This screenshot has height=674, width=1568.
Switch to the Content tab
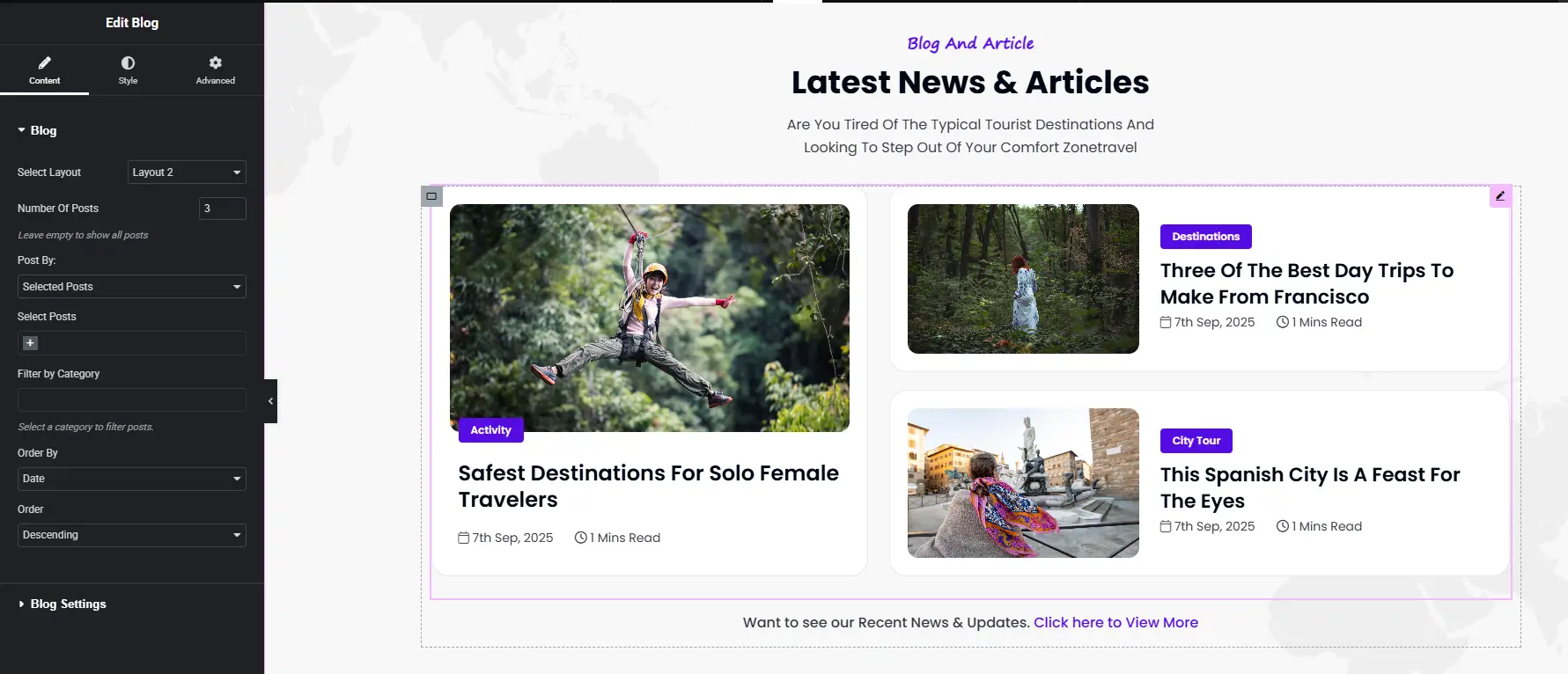point(44,70)
